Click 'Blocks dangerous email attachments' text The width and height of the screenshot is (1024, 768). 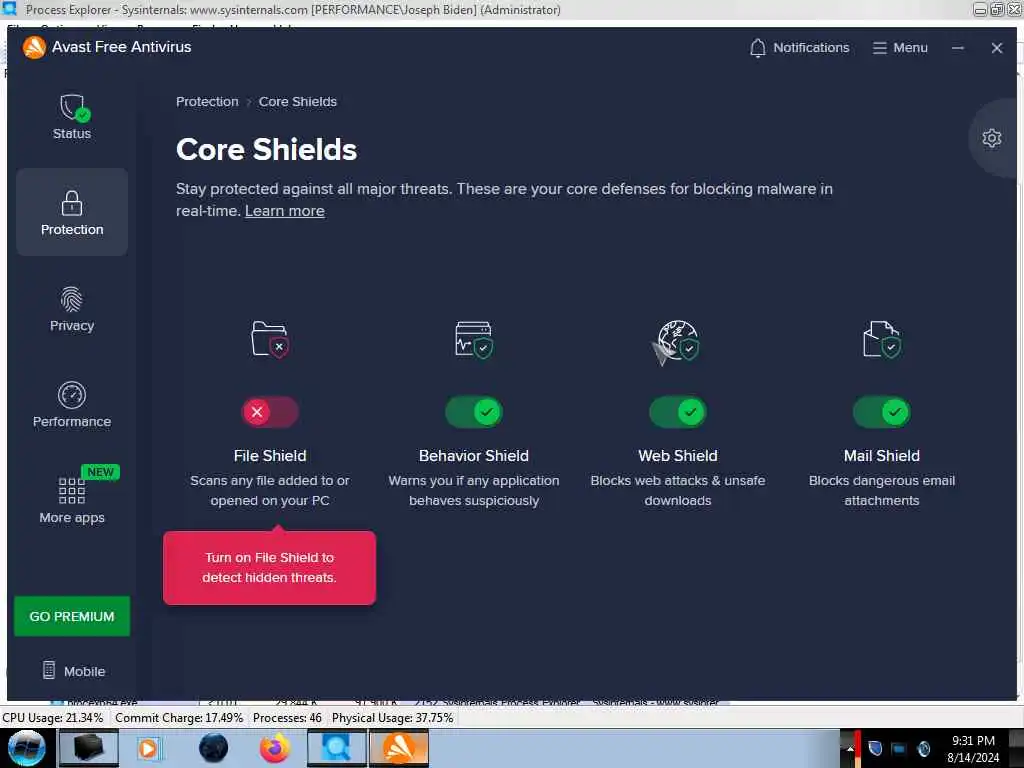pyautogui.click(x=882, y=490)
